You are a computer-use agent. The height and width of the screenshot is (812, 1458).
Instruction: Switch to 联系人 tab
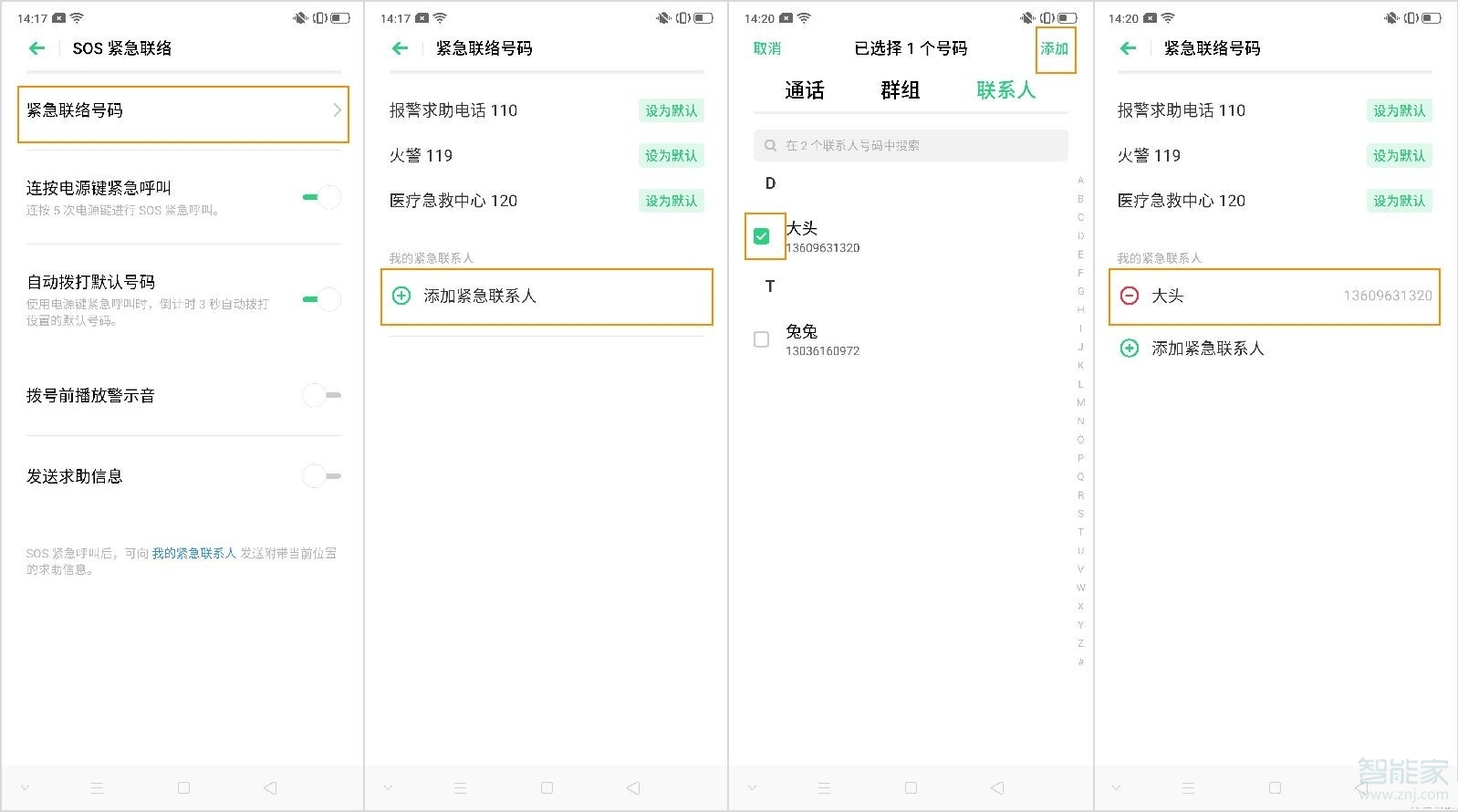(1006, 90)
